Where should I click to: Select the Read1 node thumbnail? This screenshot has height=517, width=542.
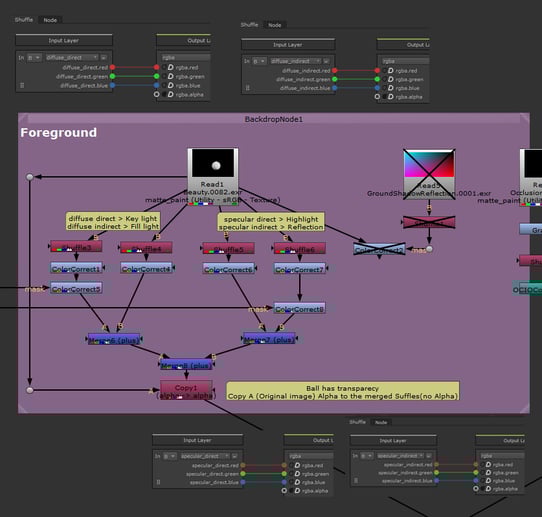(213, 163)
